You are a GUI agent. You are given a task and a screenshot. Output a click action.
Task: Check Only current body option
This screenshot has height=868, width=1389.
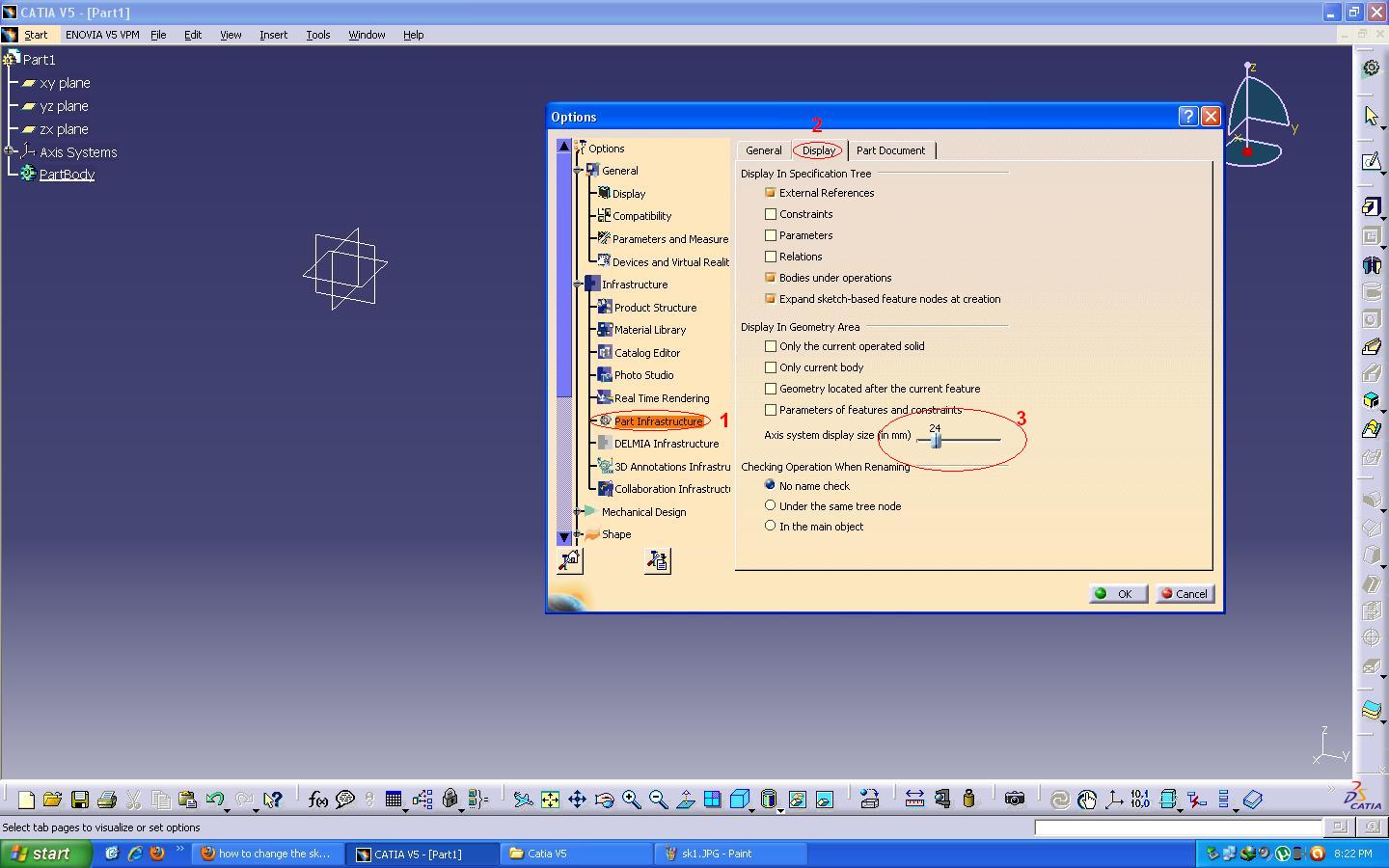[771, 367]
